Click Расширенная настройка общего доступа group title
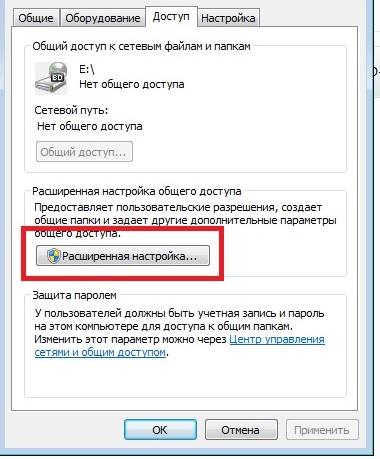Viewport: 380px width, 459px height. pyautogui.click(x=137, y=191)
